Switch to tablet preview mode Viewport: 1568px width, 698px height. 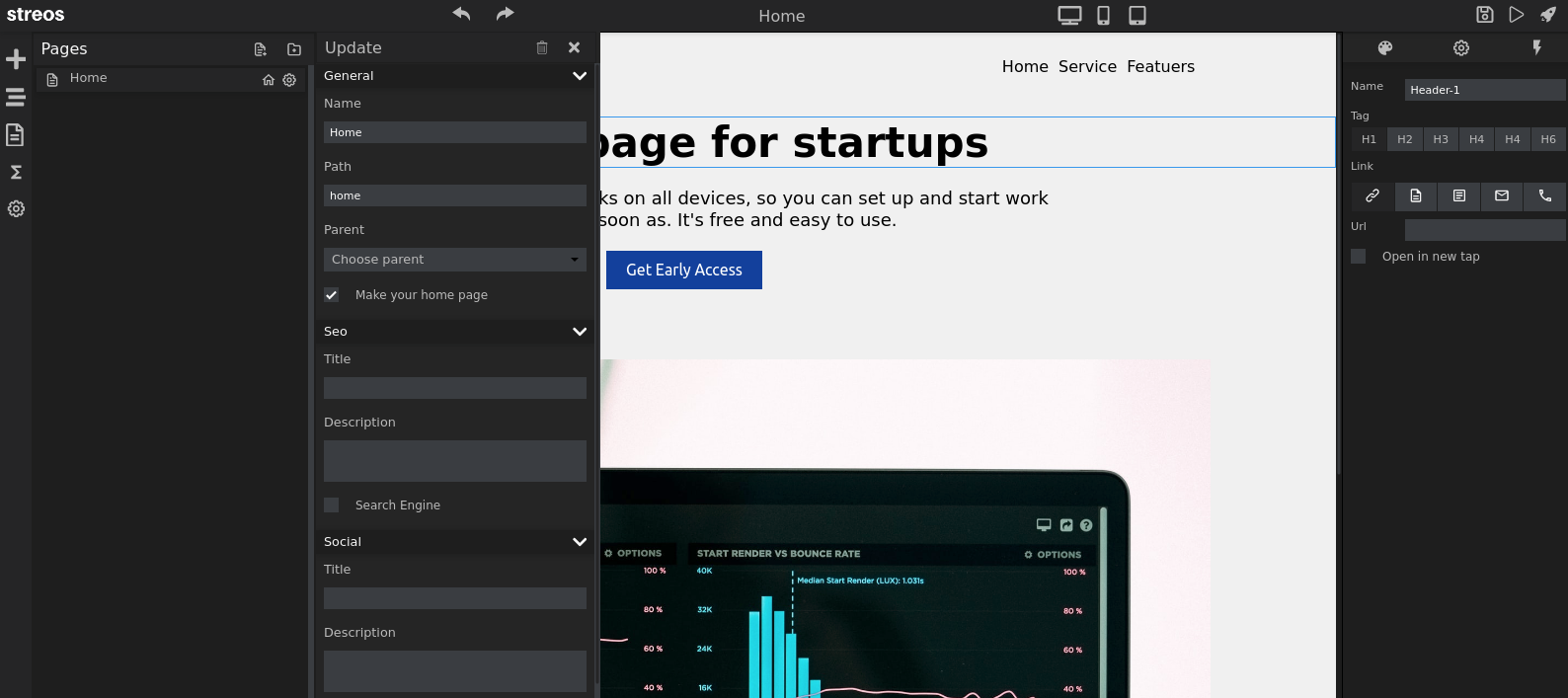coord(1137,15)
